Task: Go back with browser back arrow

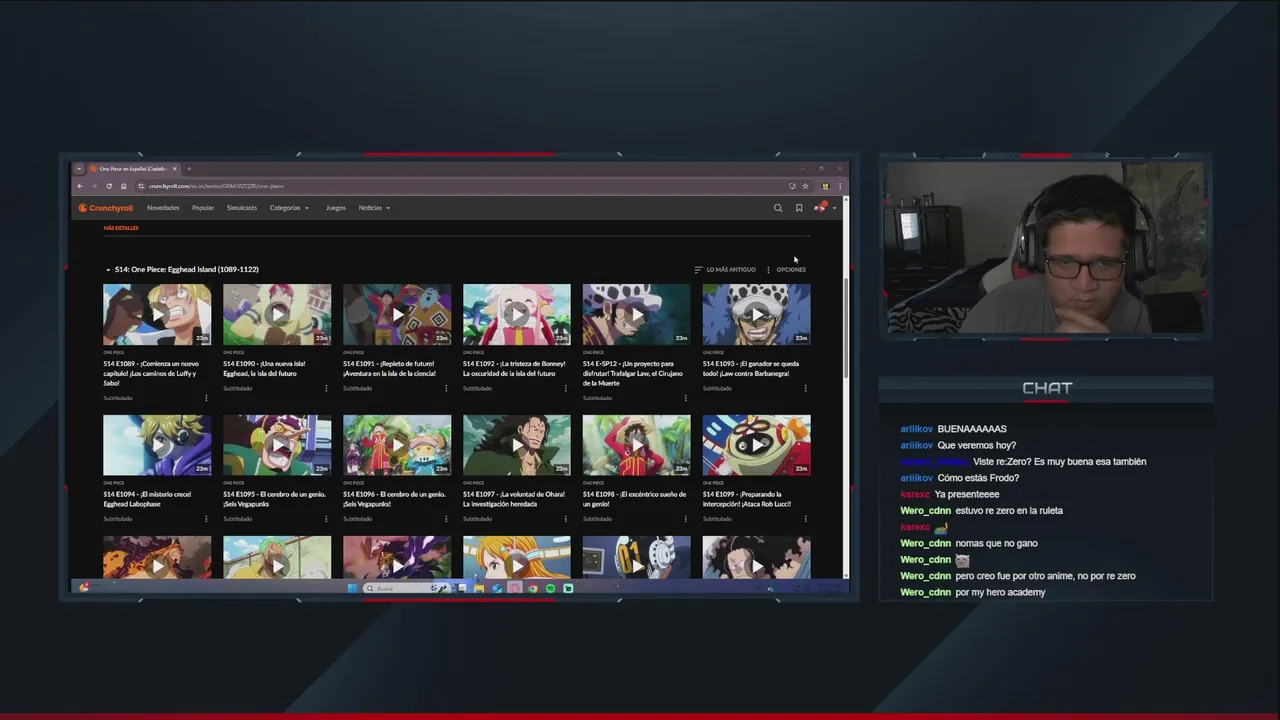Action: [80, 186]
